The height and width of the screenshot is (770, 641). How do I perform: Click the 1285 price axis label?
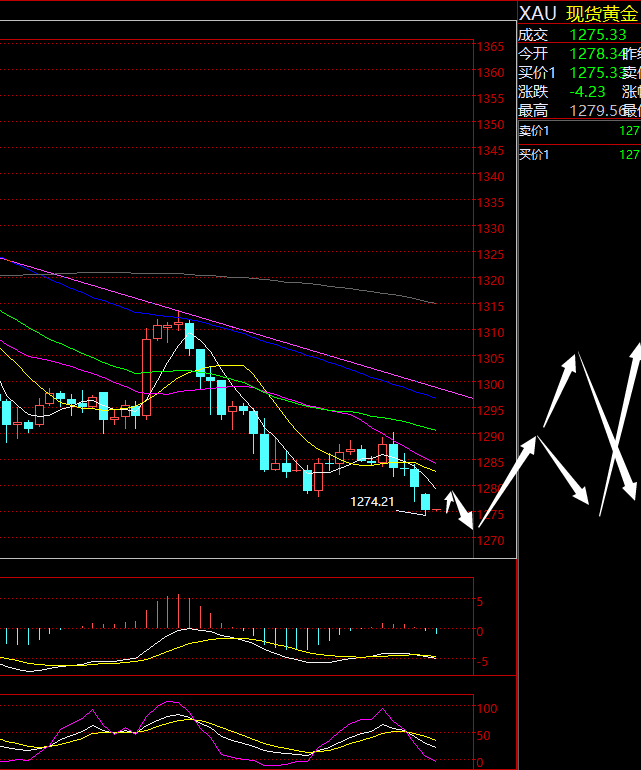pos(490,463)
